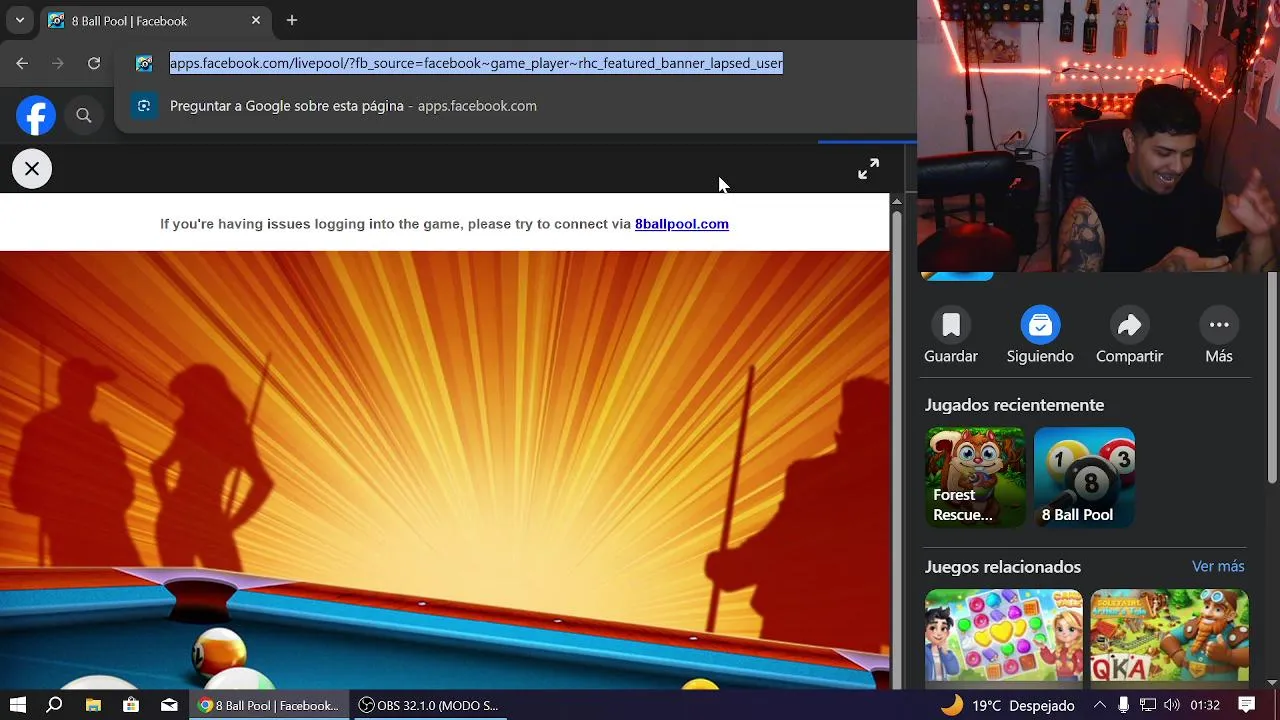Click the Juegos relacionados heading
The height and width of the screenshot is (720, 1280).
pyautogui.click(x=1002, y=567)
